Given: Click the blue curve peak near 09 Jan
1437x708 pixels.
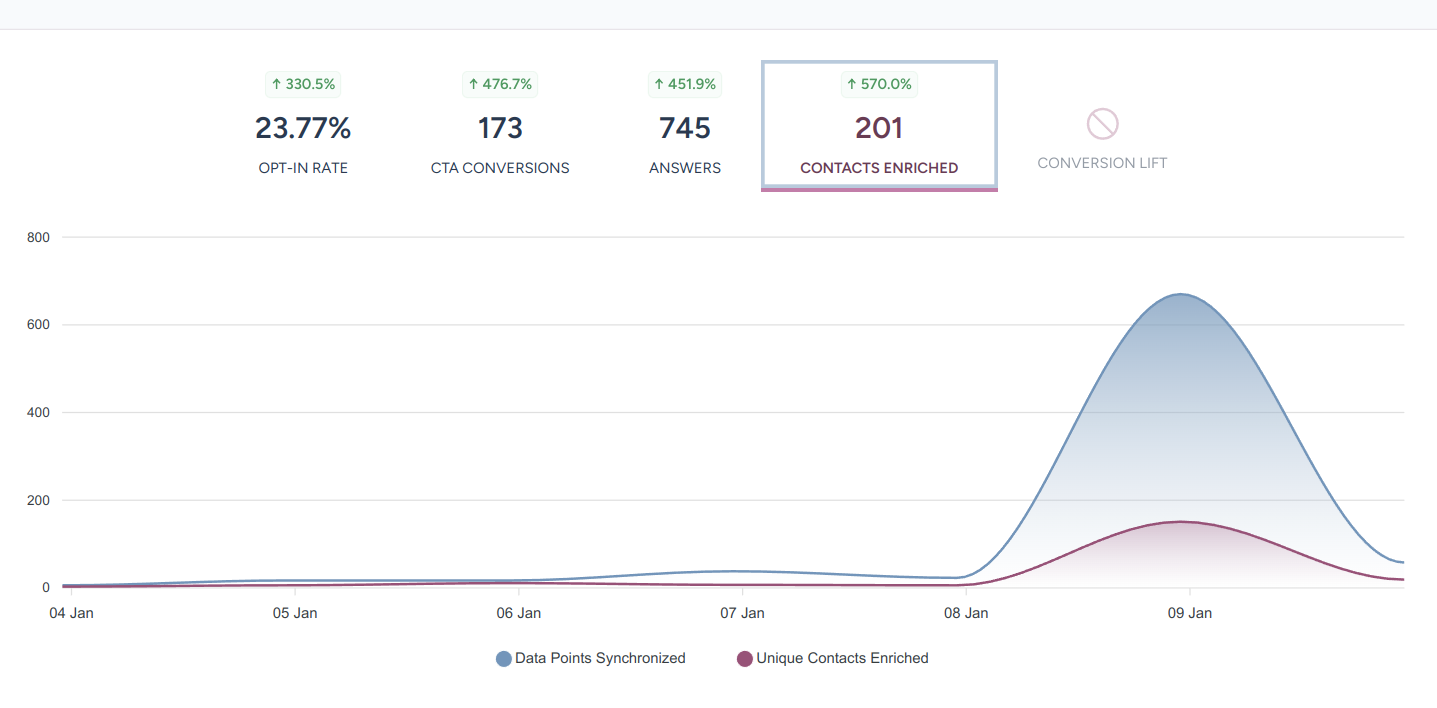Looking at the screenshot, I should coord(1181,294).
